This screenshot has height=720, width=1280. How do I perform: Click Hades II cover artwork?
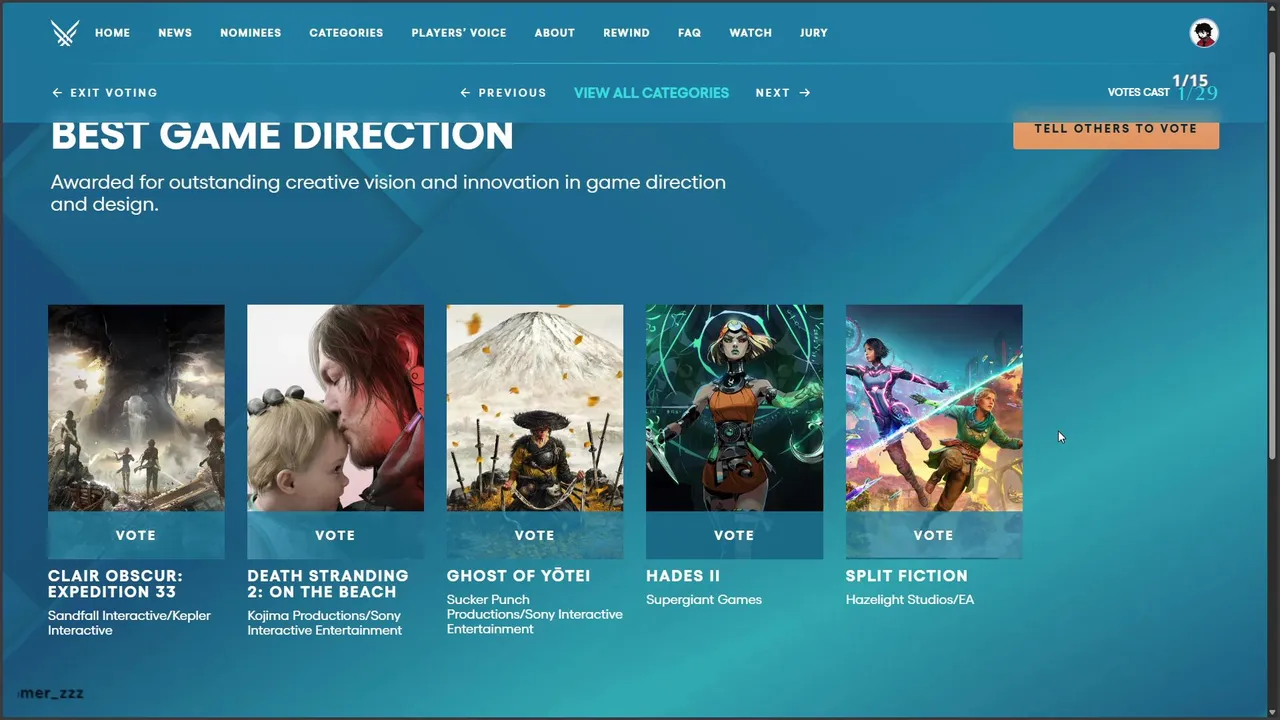click(734, 408)
